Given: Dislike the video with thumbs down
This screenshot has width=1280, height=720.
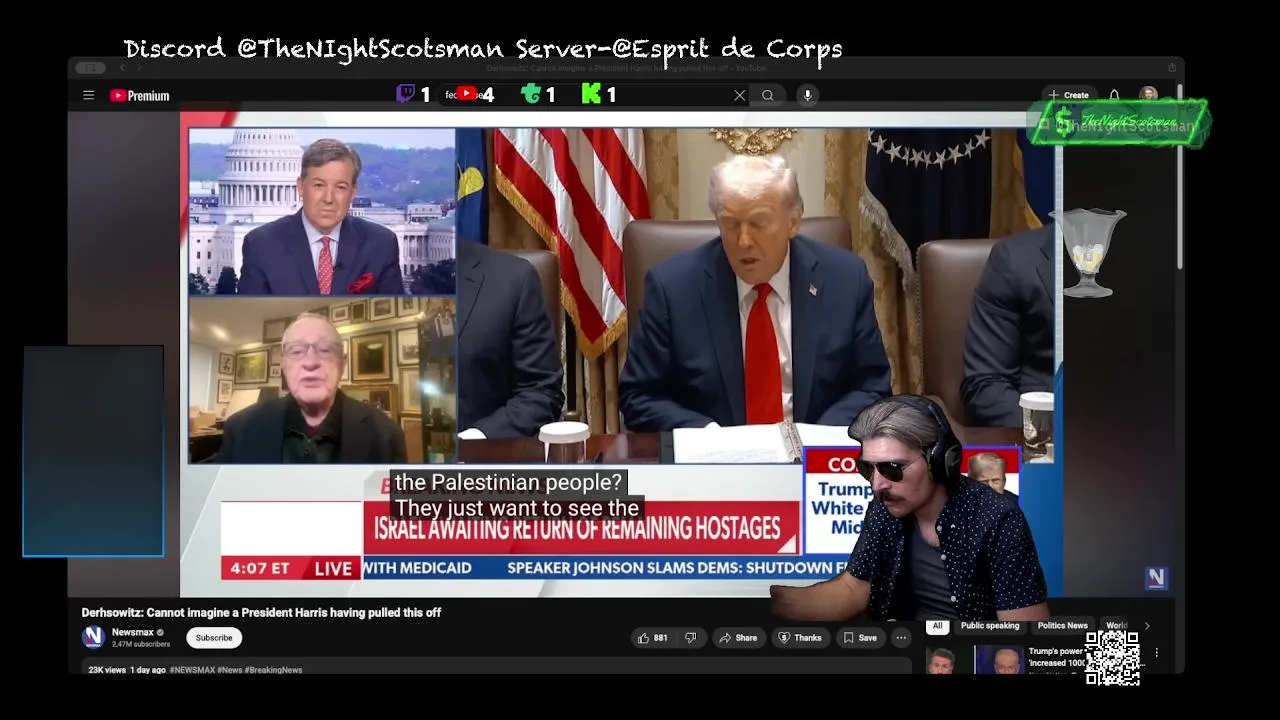Looking at the screenshot, I should [690, 638].
